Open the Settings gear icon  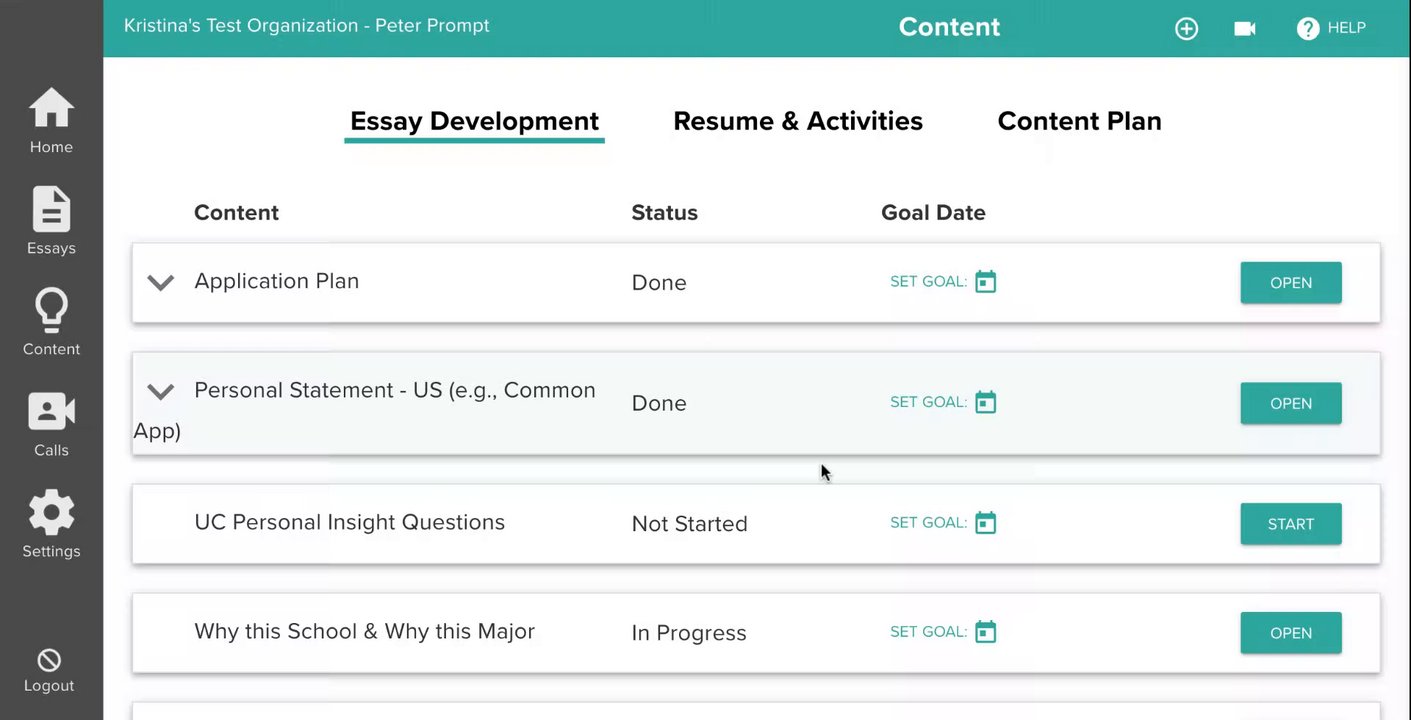(x=51, y=513)
